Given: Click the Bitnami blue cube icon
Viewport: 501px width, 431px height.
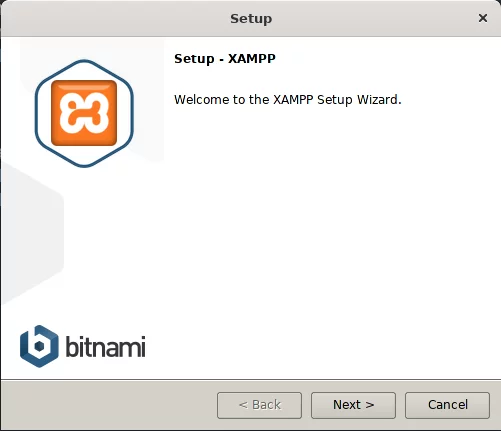Looking at the screenshot, I should pyautogui.click(x=39, y=346).
